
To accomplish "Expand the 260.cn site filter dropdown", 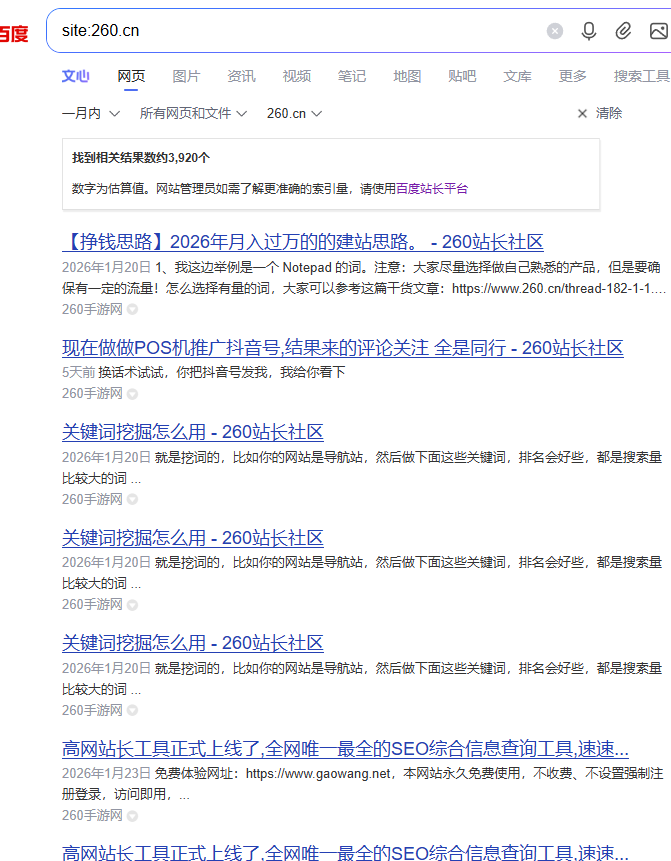I will pyautogui.click(x=294, y=114).
